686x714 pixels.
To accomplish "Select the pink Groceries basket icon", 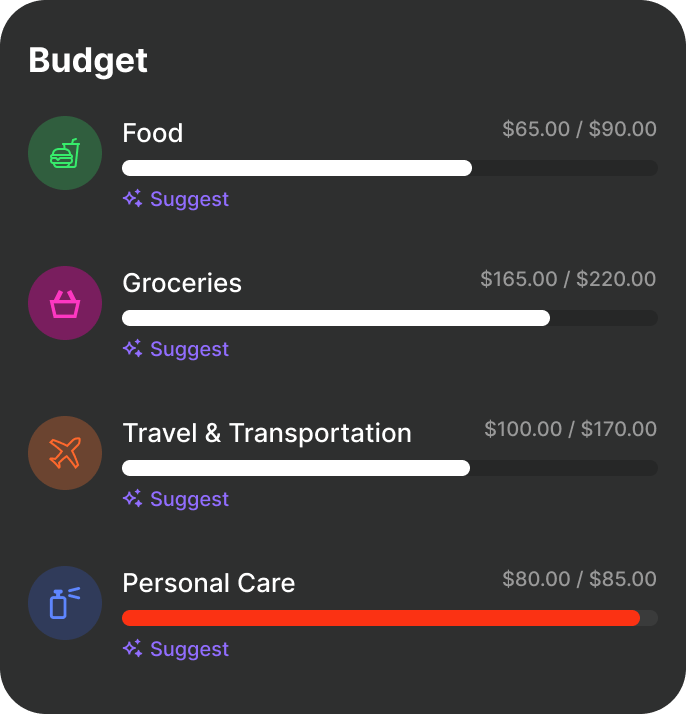I will [65, 303].
